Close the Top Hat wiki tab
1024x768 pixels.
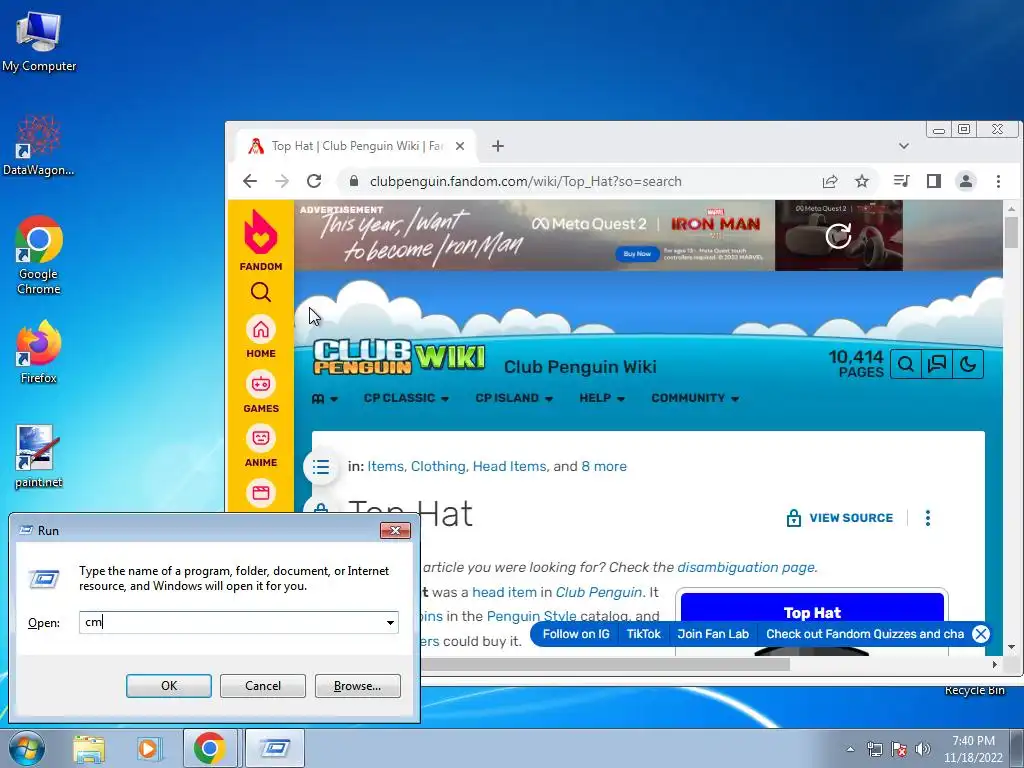[x=460, y=146]
